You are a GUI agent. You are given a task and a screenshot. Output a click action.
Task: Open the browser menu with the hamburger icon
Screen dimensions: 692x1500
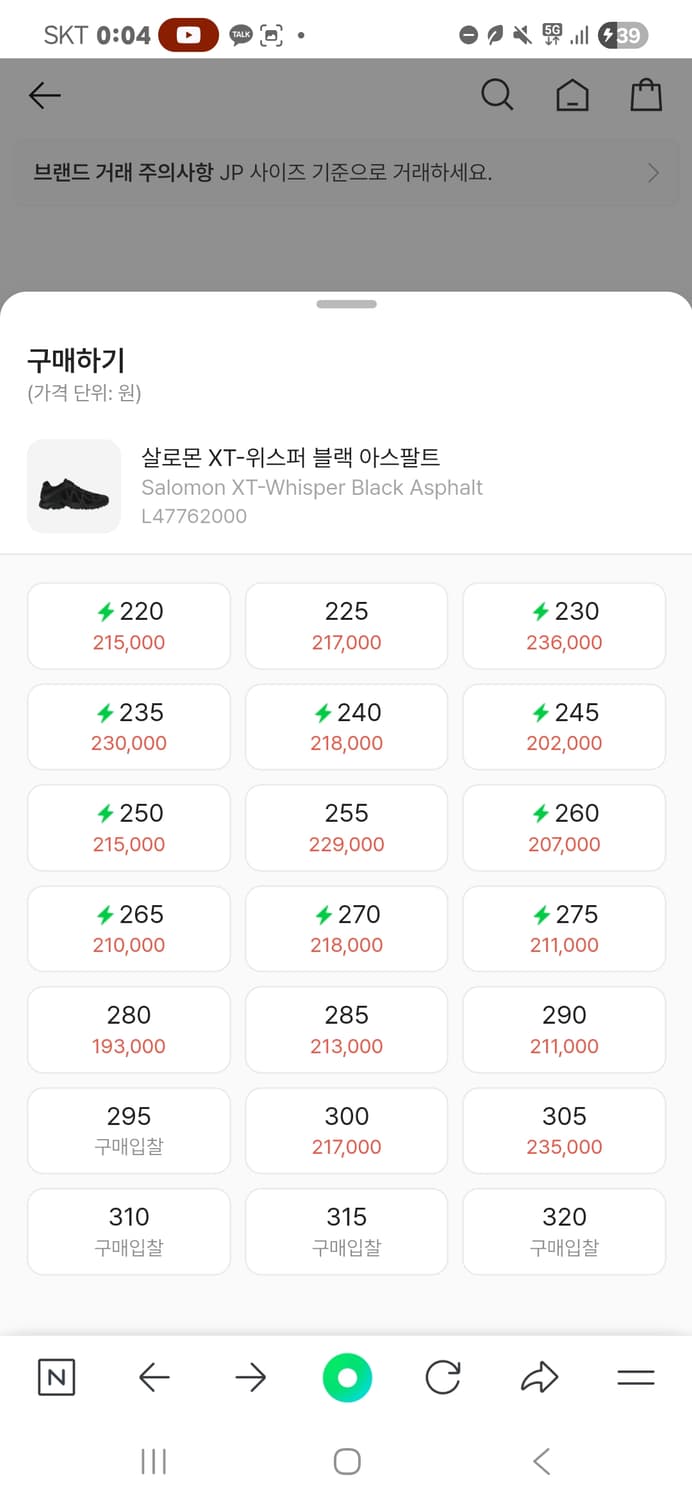pyautogui.click(x=636, y=1377)
